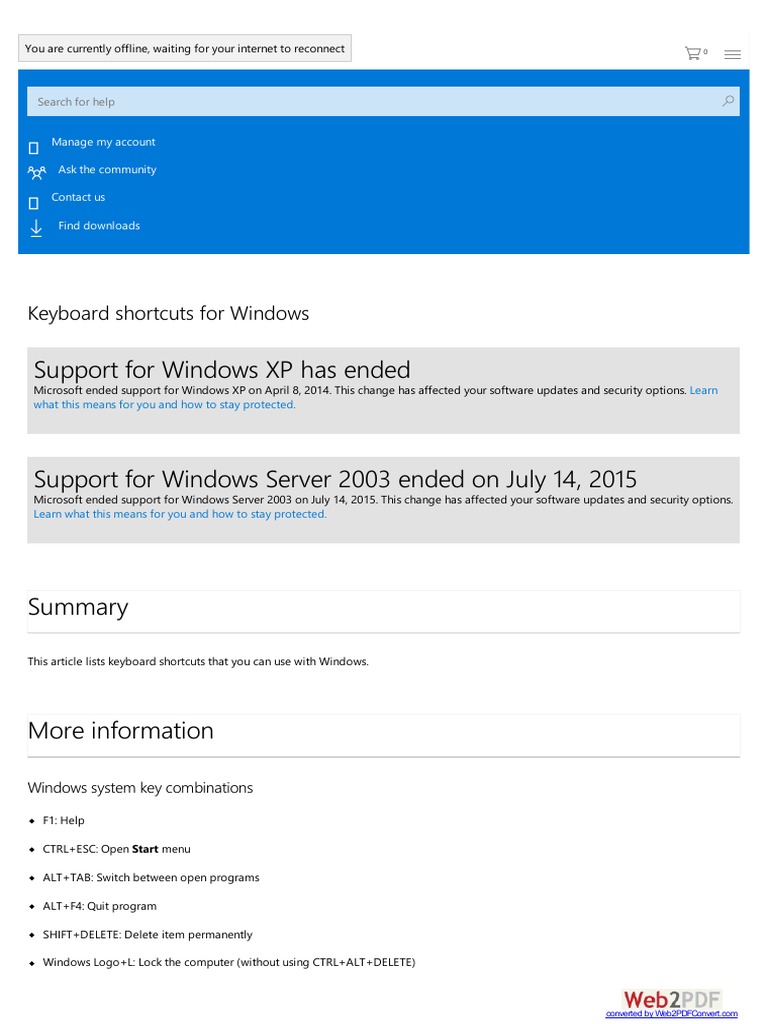Focus the Search for help field
The width and height of the screenshot is (768, 1024).
pyautogui.click(x=383, y=102)
